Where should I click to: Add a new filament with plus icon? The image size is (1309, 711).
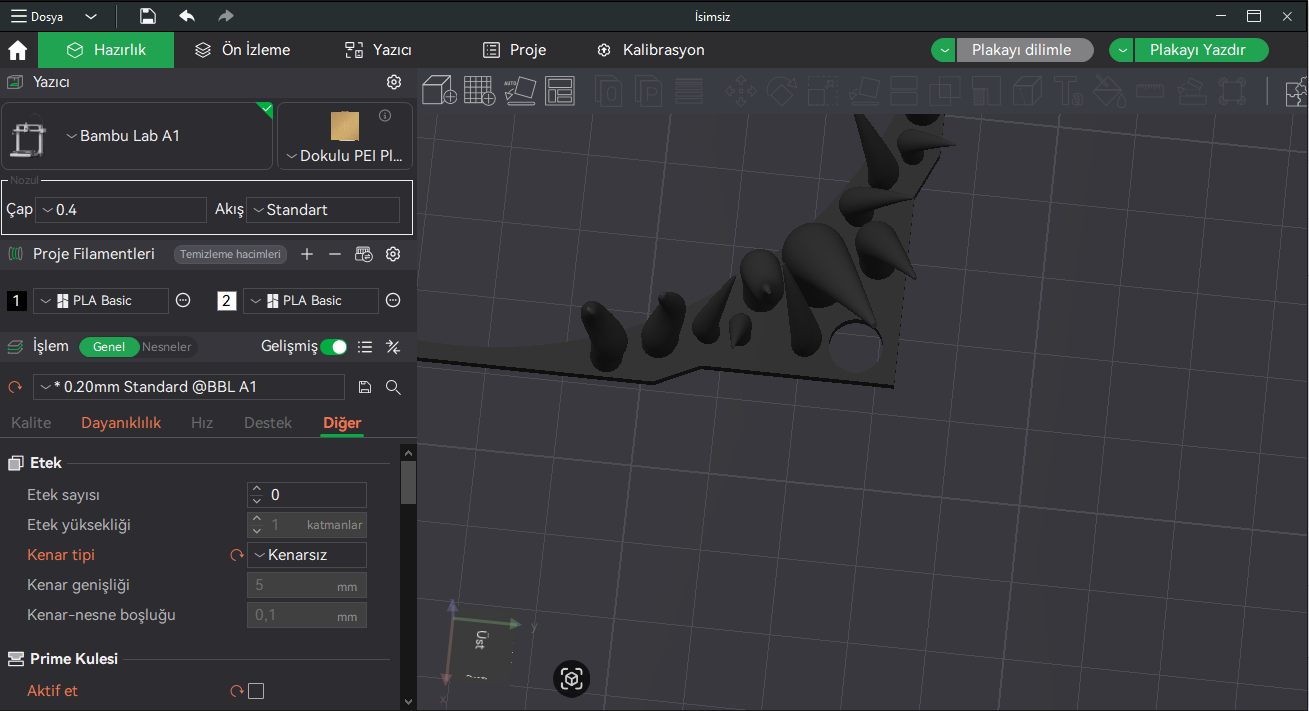(307, 254)
